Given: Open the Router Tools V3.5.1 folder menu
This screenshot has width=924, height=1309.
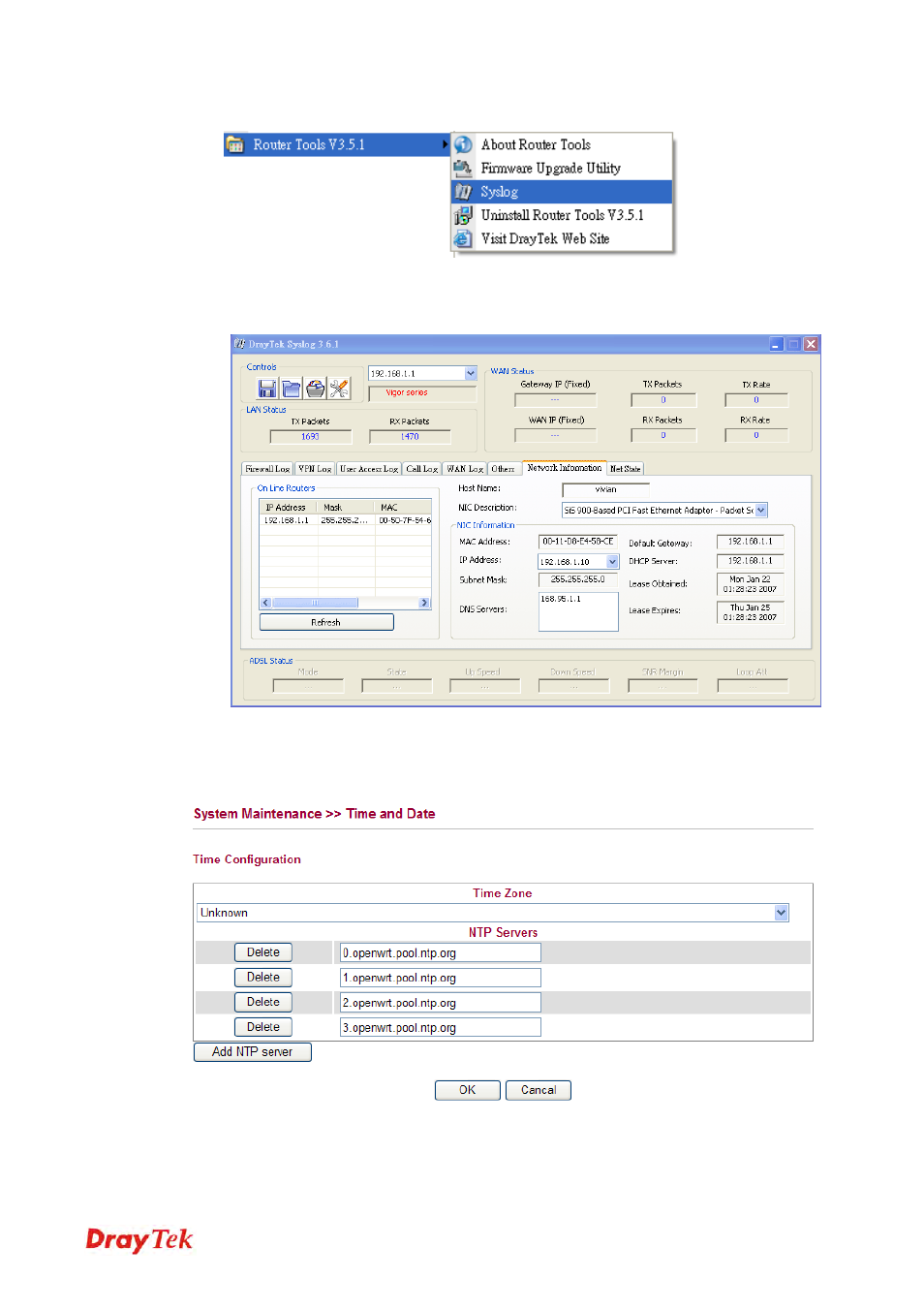Looking at the screenshot, I should [x=337, y=144].
